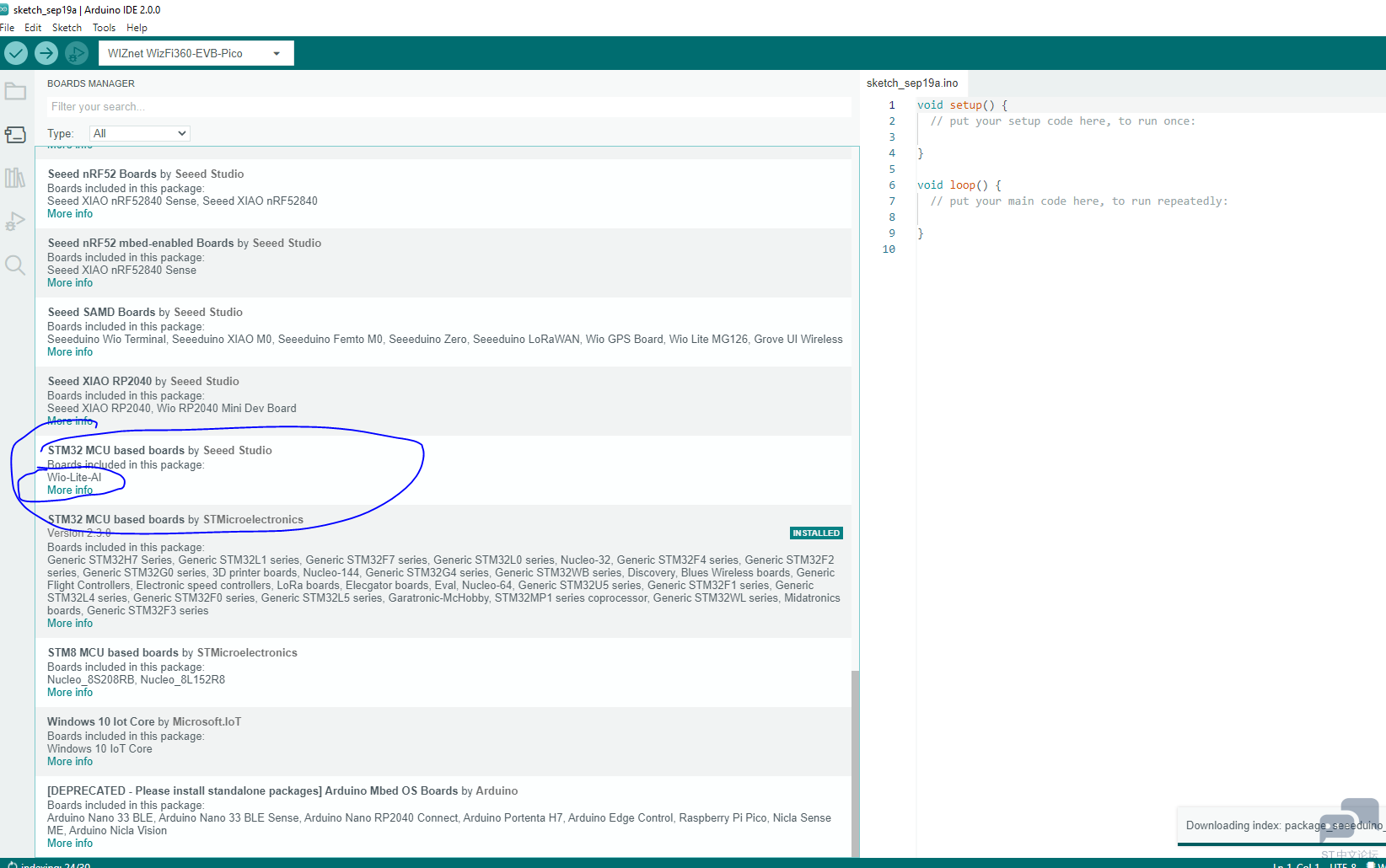This screenshot has width=1386, height=868.
Task: Select STM32 MCU based boards by Seeed Studio
Action: (x=160, y=451)
